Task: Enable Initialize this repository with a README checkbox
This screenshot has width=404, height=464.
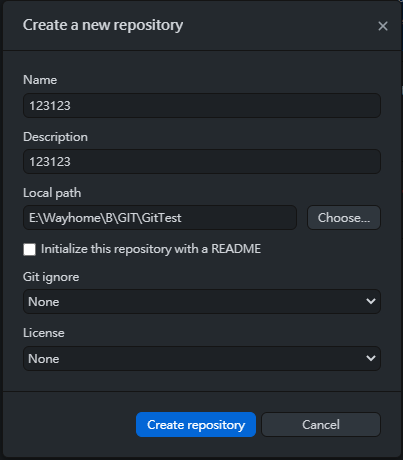Action: tap(29, 249)
